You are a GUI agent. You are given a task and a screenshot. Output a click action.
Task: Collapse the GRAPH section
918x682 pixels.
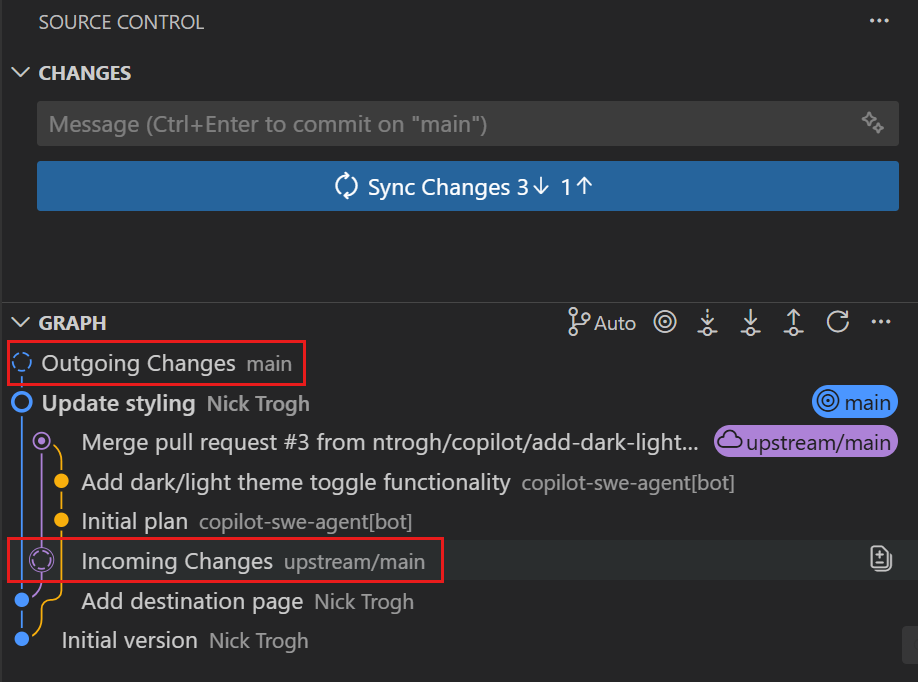(x=21, y=322)
